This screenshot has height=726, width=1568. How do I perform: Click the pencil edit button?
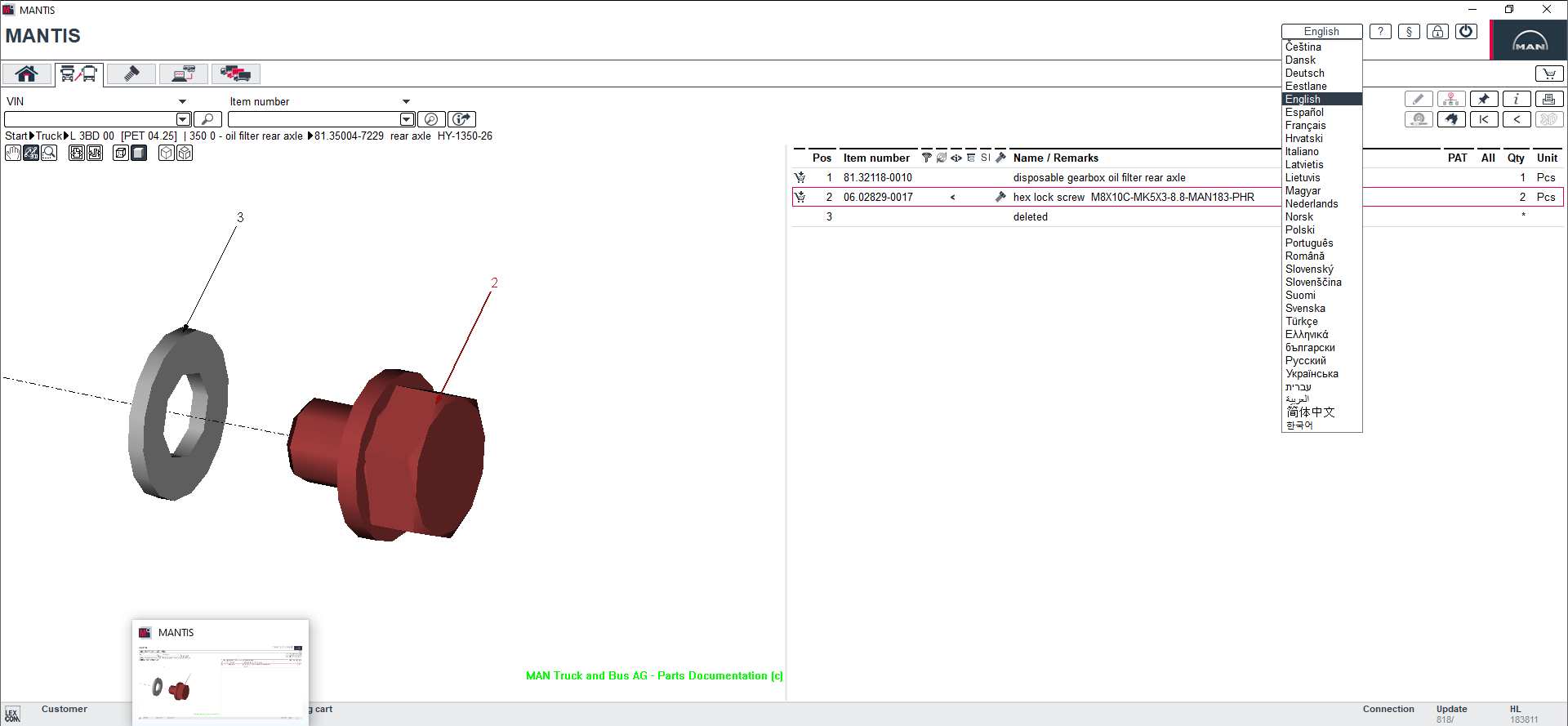pyautogui.click(x=1419, y=99)
